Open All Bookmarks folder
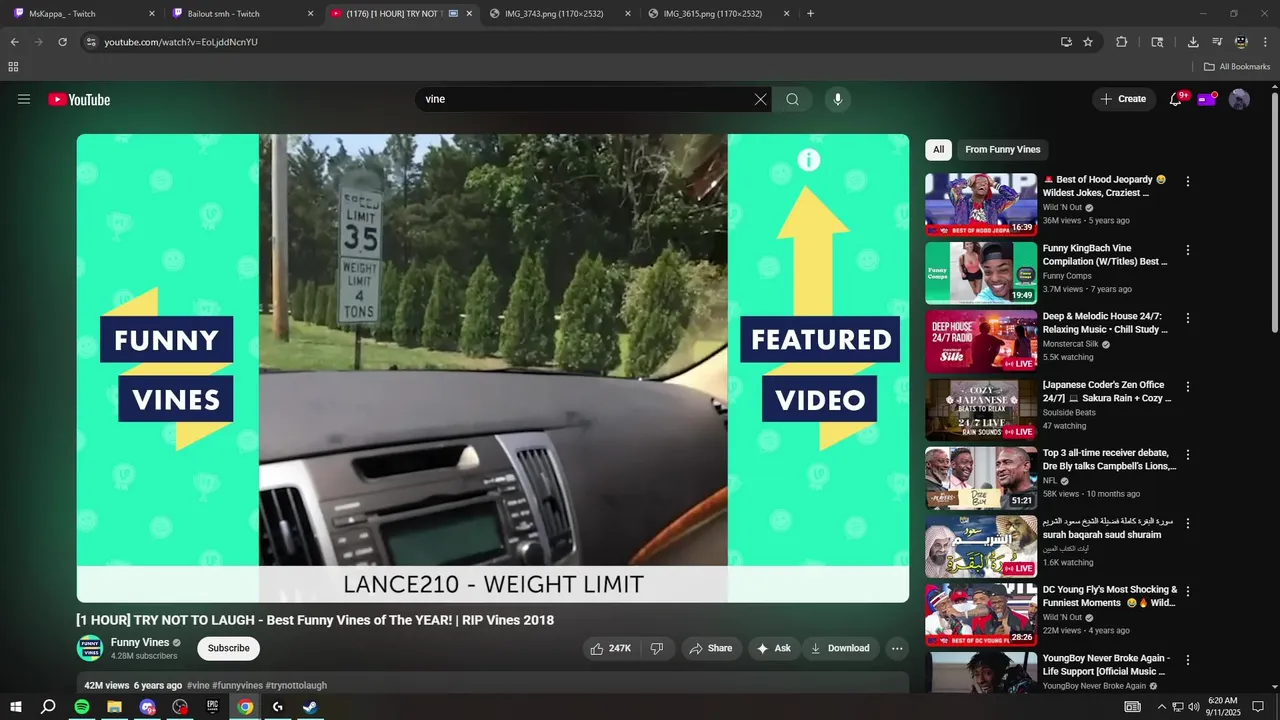1280x720 pixels. pyautogui.click(x=1237, y=67)
